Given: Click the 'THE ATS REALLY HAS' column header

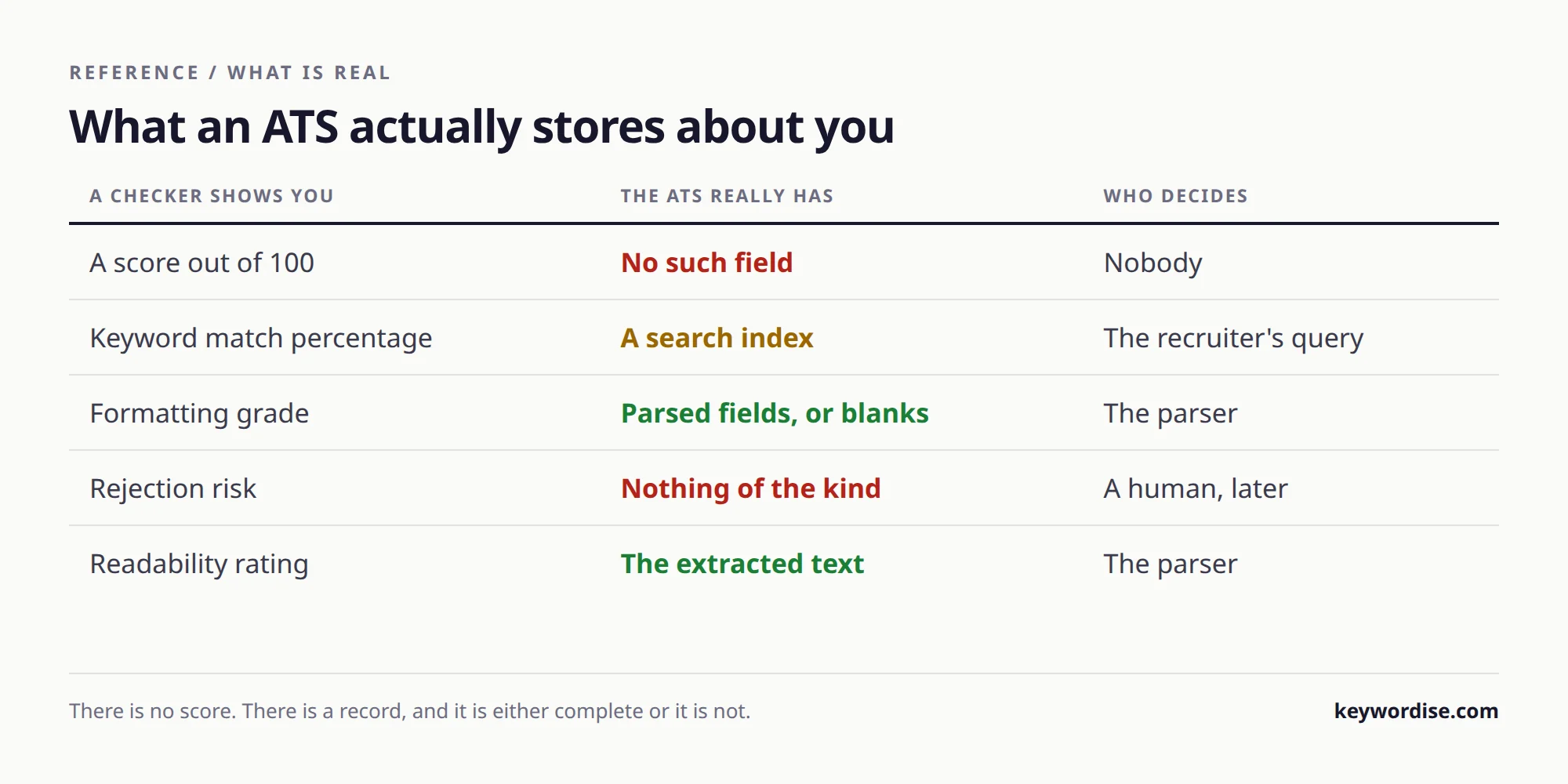Looking at the screenshot, I should [x=727, y=196].
